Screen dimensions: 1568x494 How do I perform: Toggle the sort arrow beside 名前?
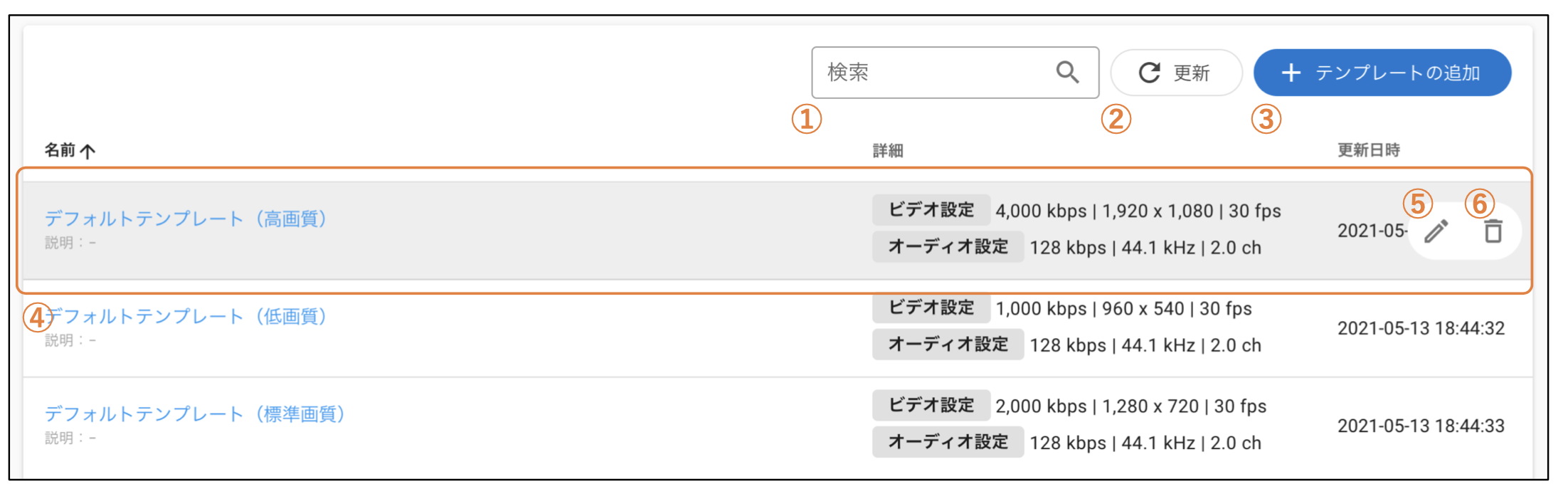coord(88,151)
